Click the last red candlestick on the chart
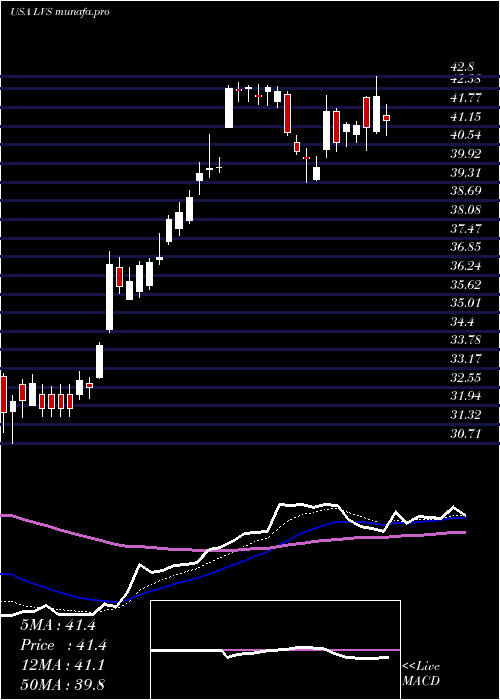This screenshot has width=500, height=700. 387,118
